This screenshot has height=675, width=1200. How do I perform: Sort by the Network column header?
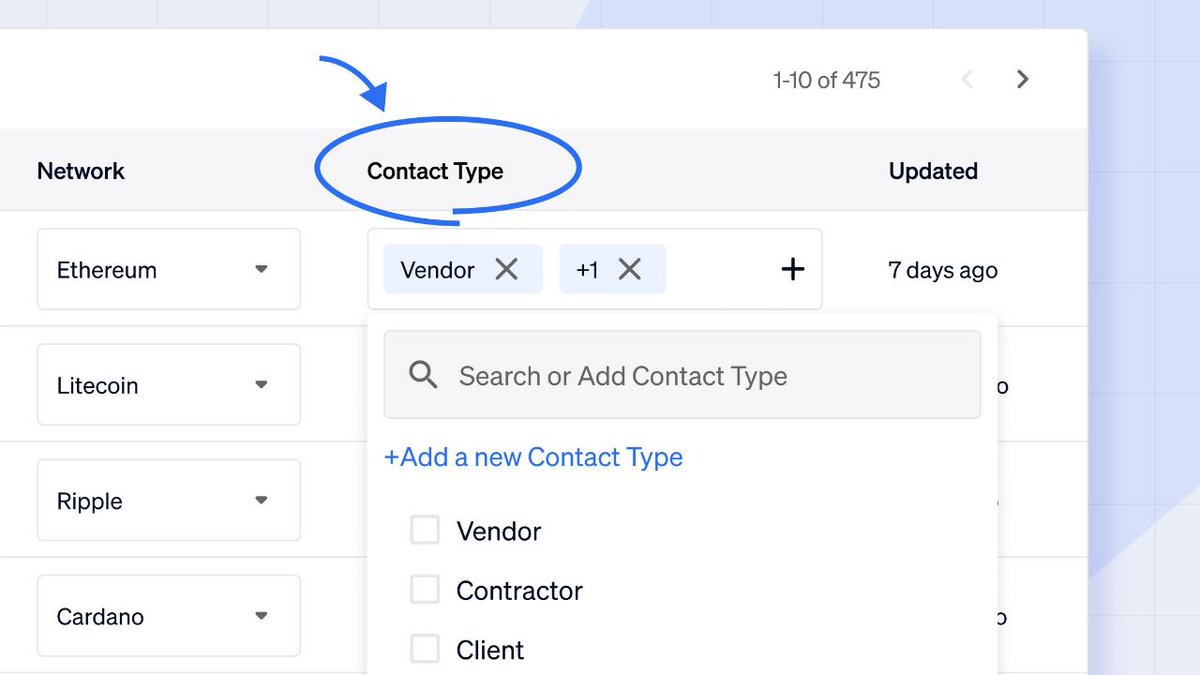tap(81, 171)
